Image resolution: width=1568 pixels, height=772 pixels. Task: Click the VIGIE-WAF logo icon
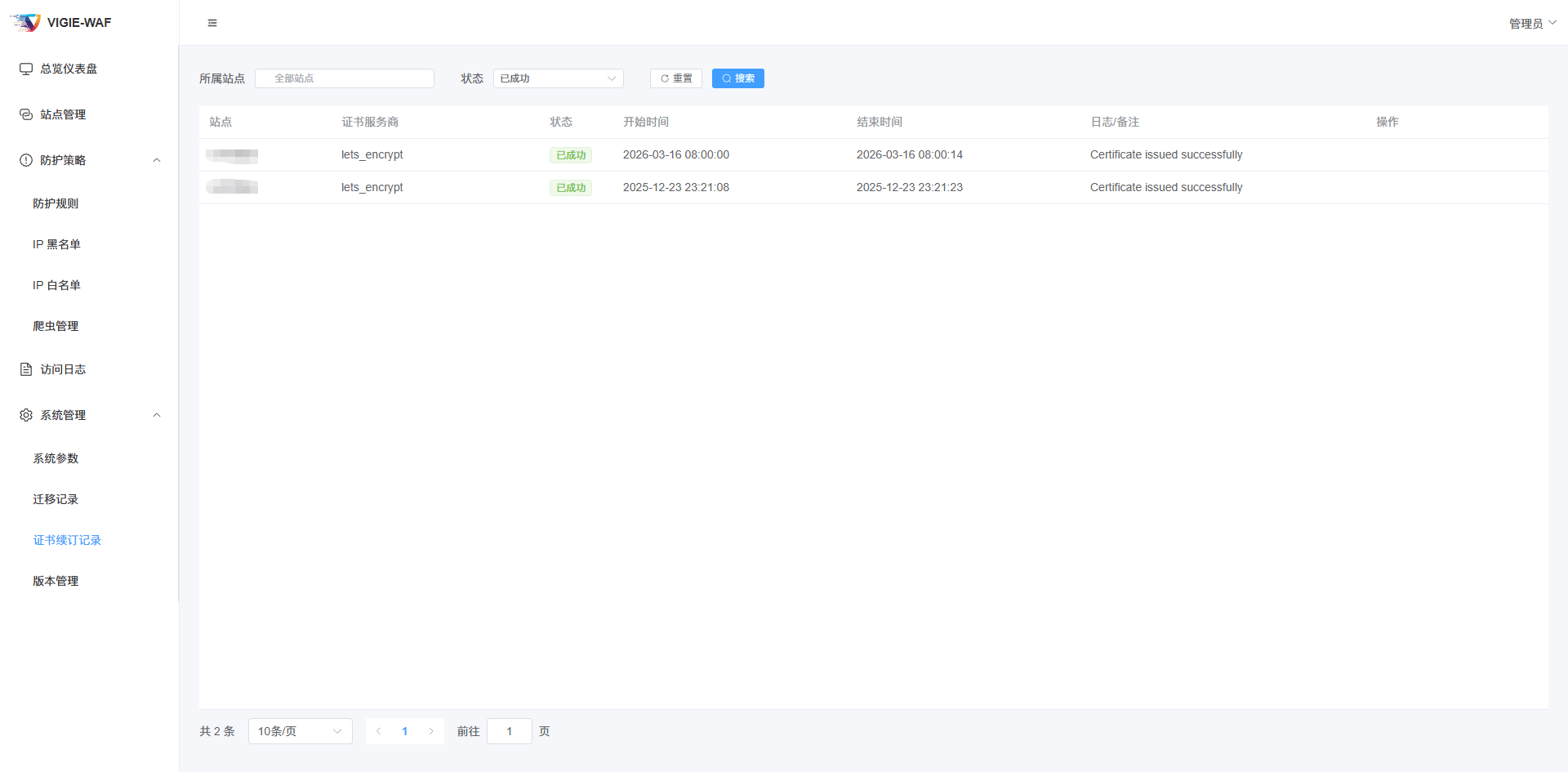[x=25, y=22]
